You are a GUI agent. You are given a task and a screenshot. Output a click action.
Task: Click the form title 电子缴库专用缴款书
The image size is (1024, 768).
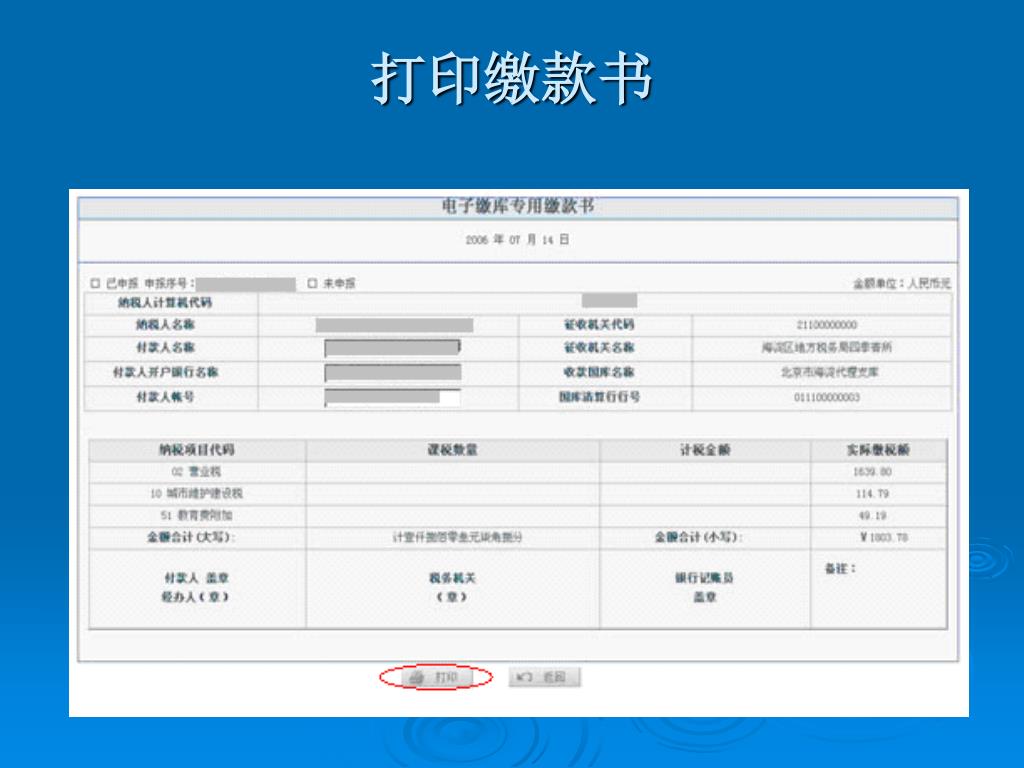pos(517,206)
